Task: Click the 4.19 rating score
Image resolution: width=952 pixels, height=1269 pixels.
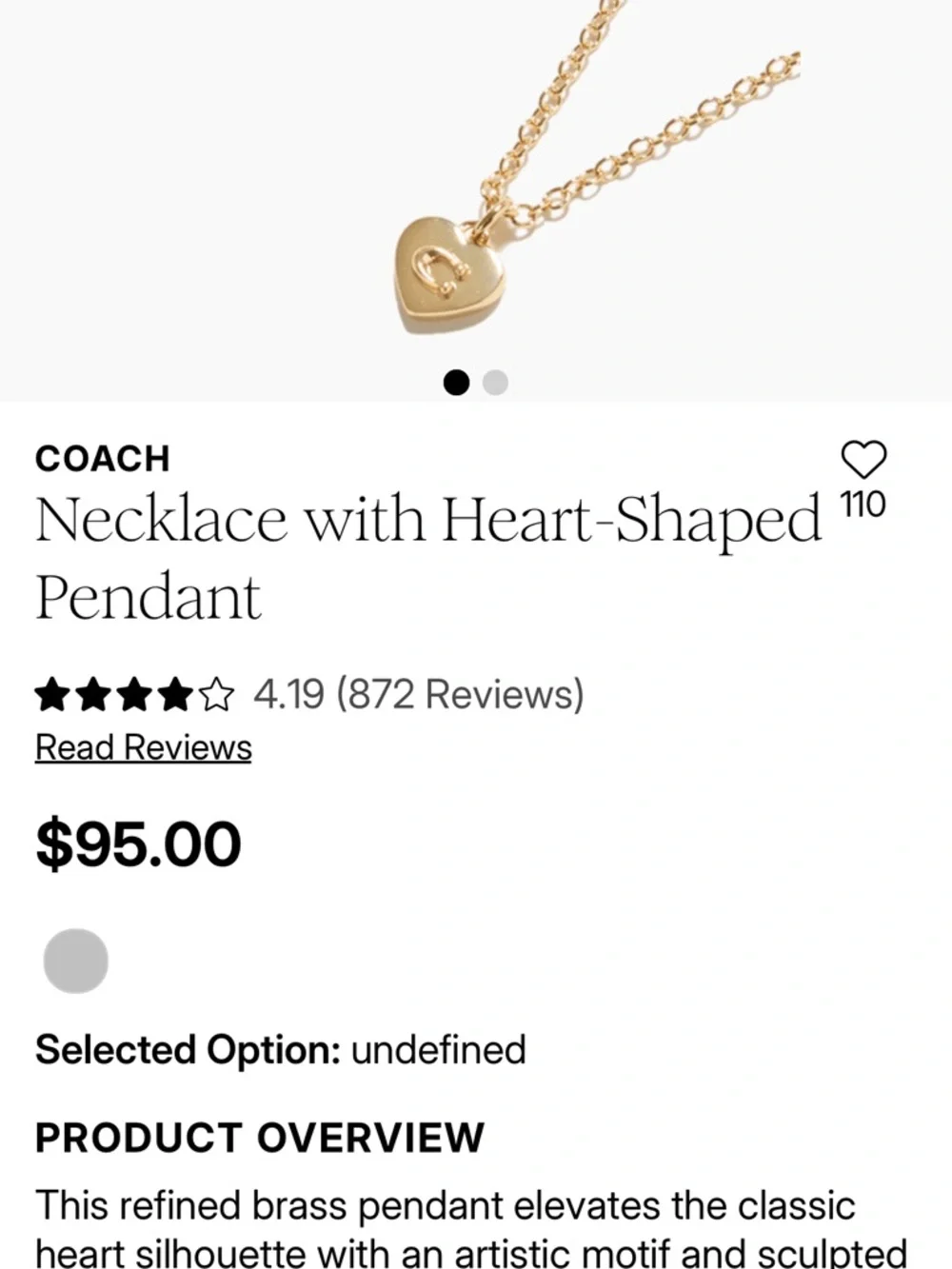Action: click(x=288, y=694)
